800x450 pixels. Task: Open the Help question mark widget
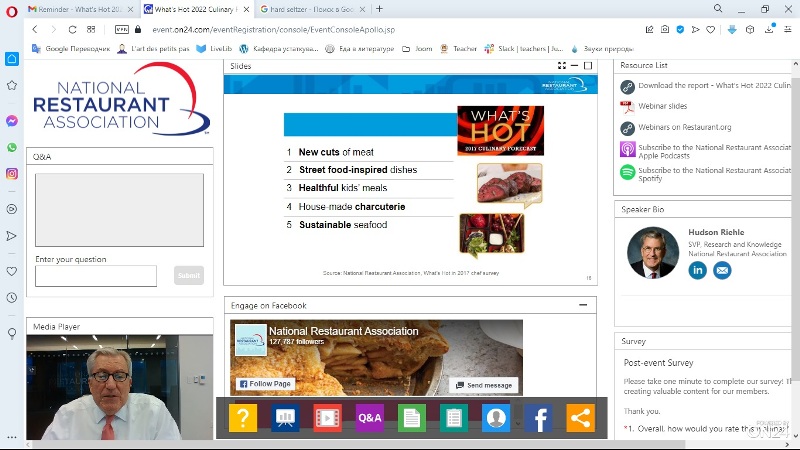point(243,418)
